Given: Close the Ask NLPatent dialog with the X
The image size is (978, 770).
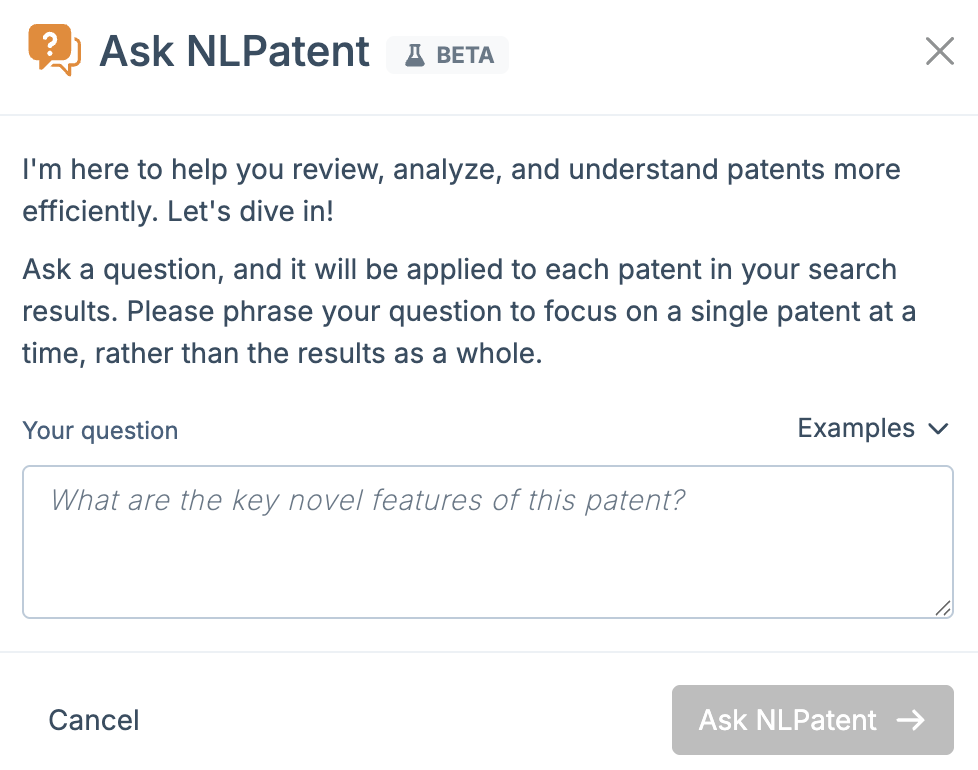Looking at the screenshot, I should point(939,51).
